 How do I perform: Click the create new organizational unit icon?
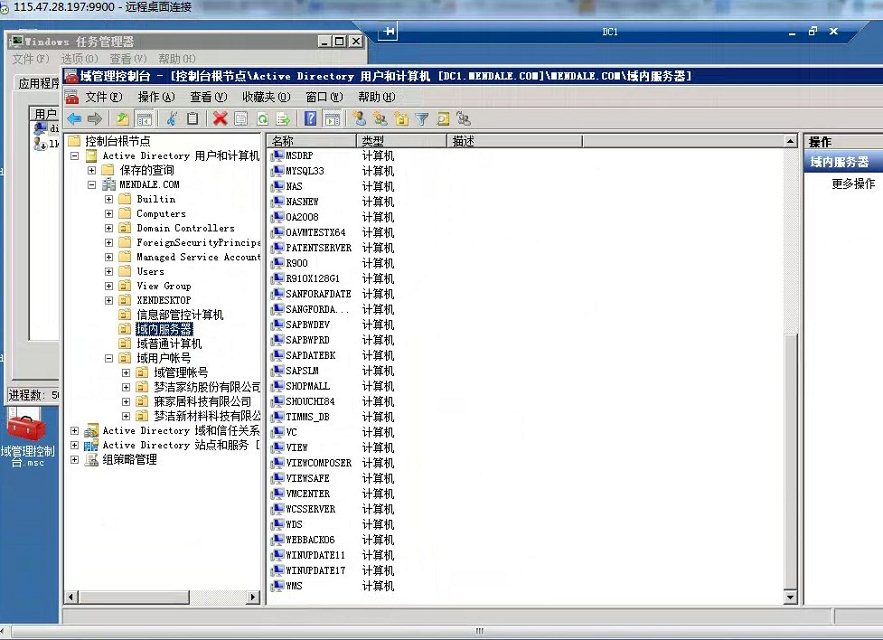(x=402, y=118)
